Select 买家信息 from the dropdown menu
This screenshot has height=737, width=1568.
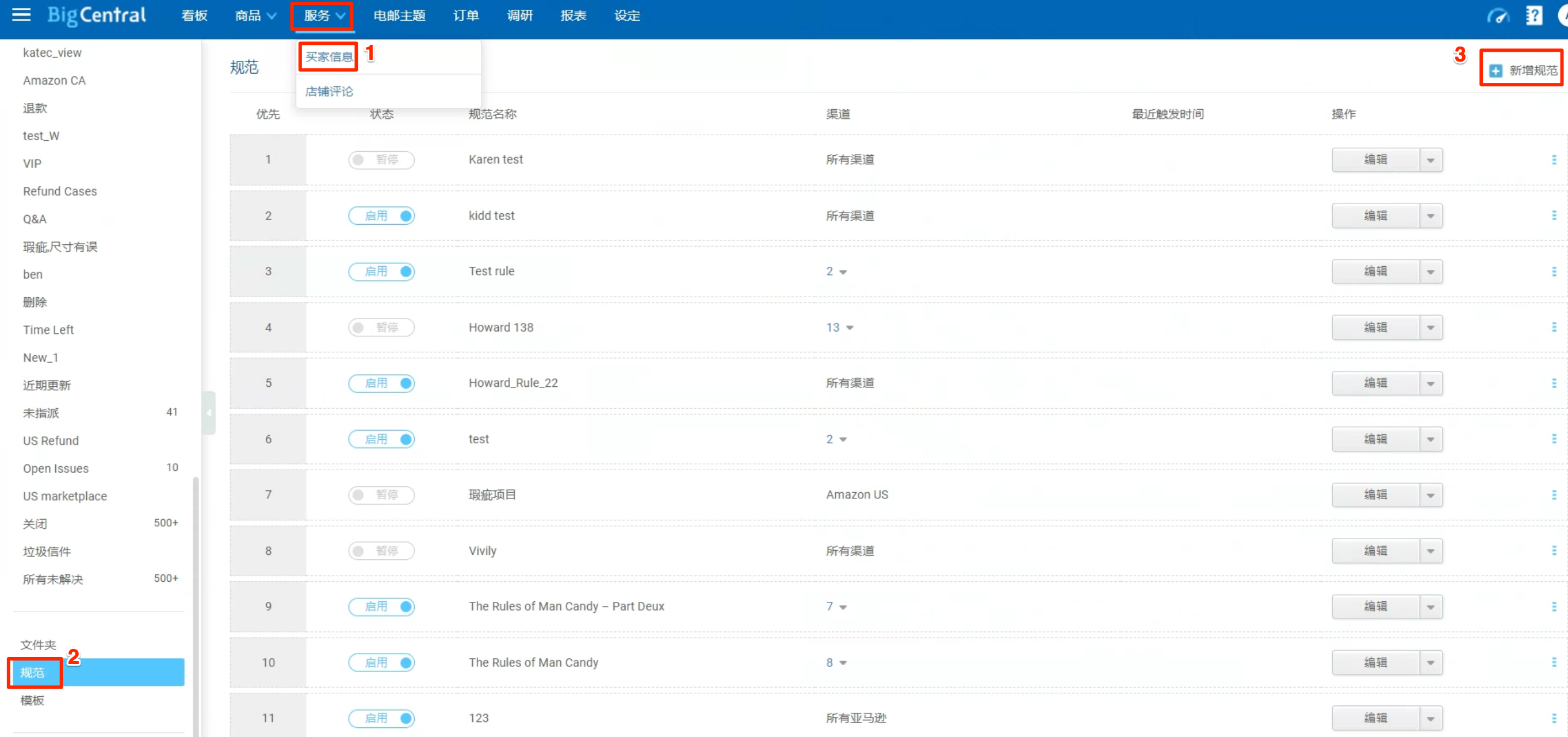[328, 57]
